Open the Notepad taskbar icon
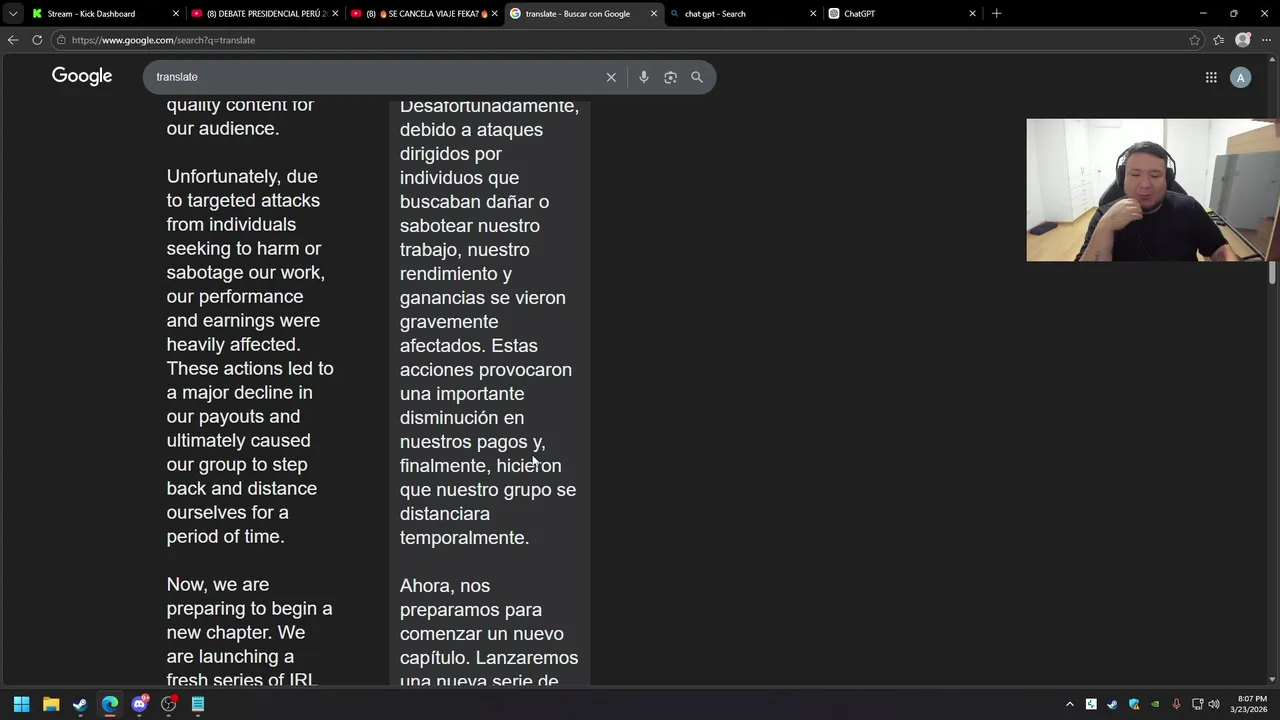Image resolution: width=1280 pixels, height=720 pixels. pyautogui.click(x=198, y=704)
